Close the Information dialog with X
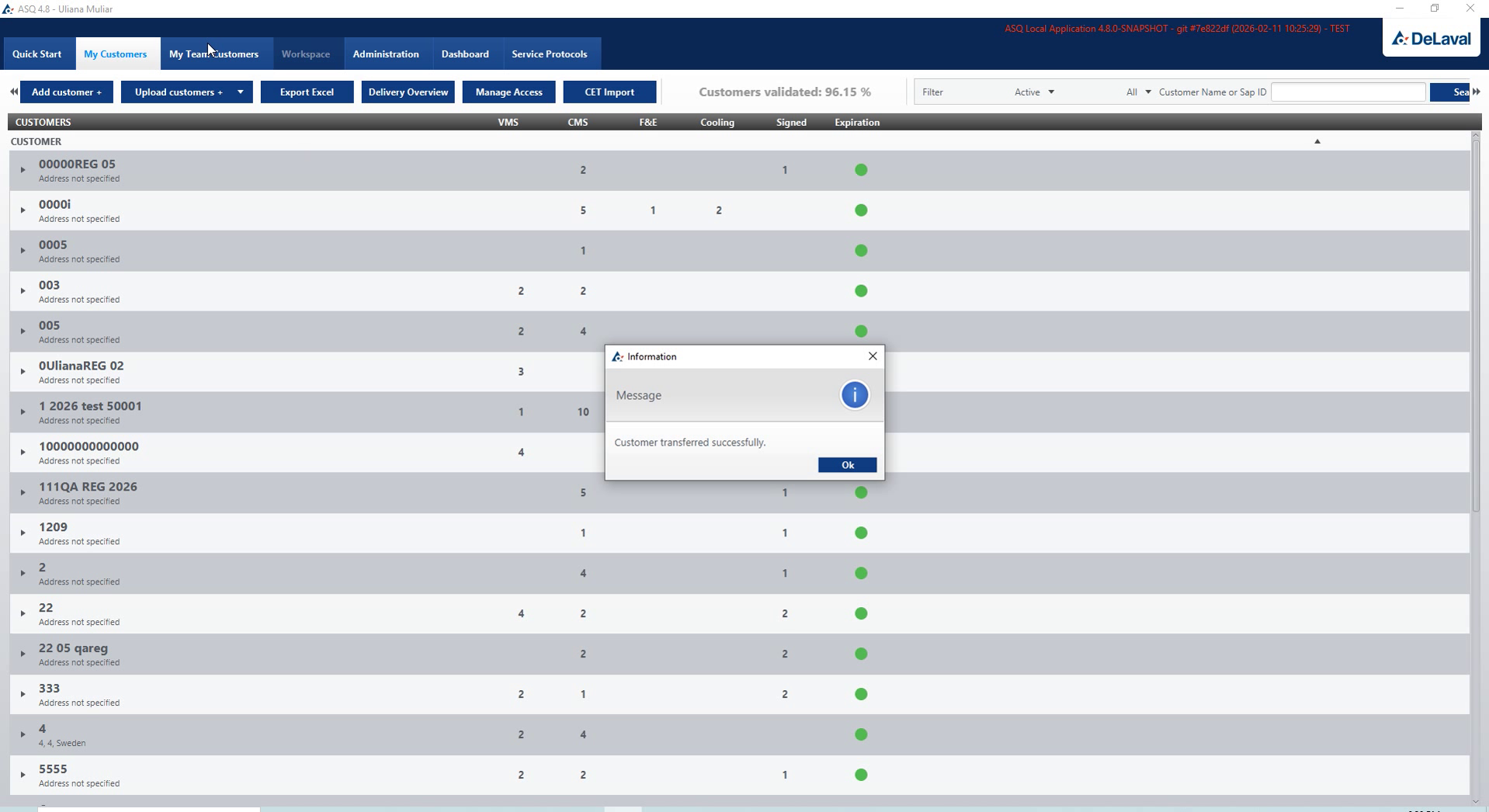The image size is (1489, 812). [x=873, y=356]
